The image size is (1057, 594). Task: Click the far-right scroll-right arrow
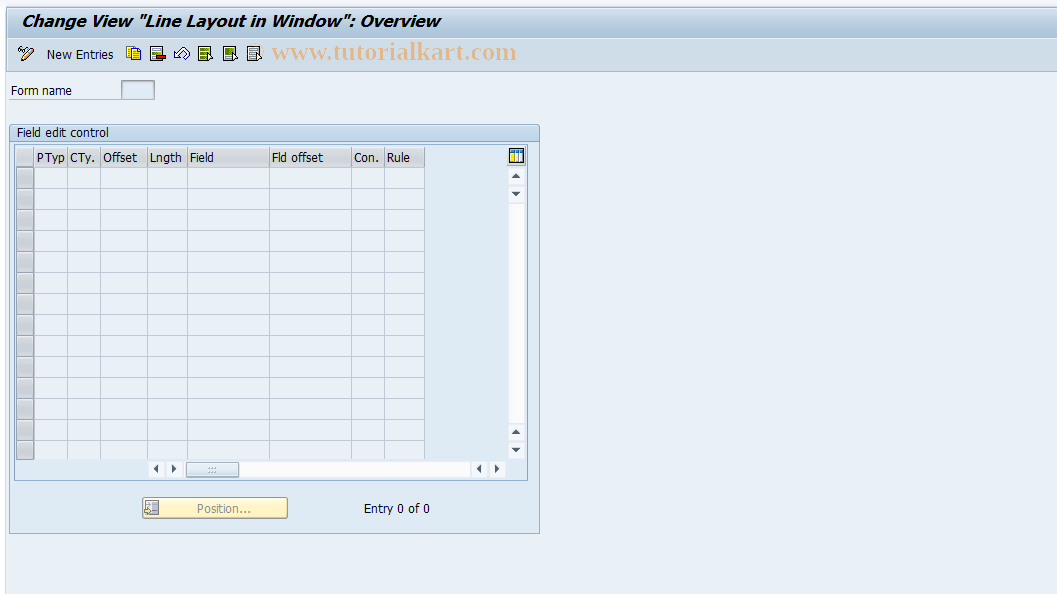497,469
